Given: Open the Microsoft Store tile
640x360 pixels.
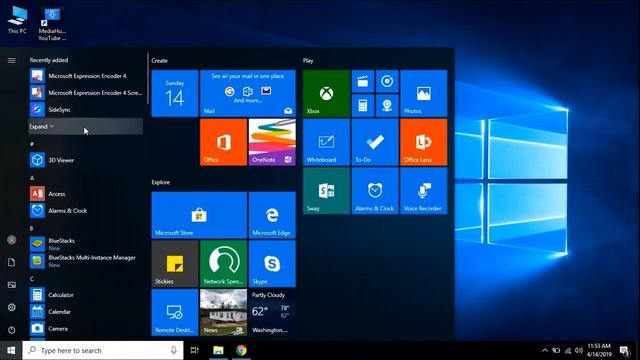Looking at the screenshot, I should click(199, 215).
